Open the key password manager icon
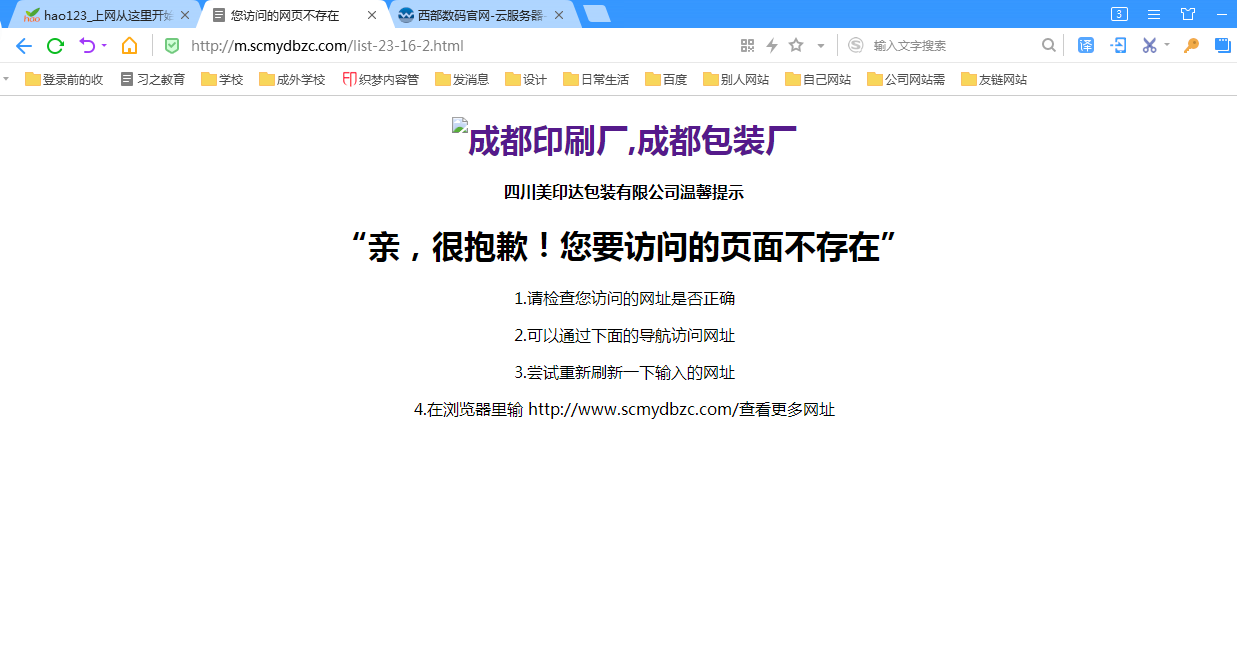Viewport: 1237px width, 666px height. 1191,45
